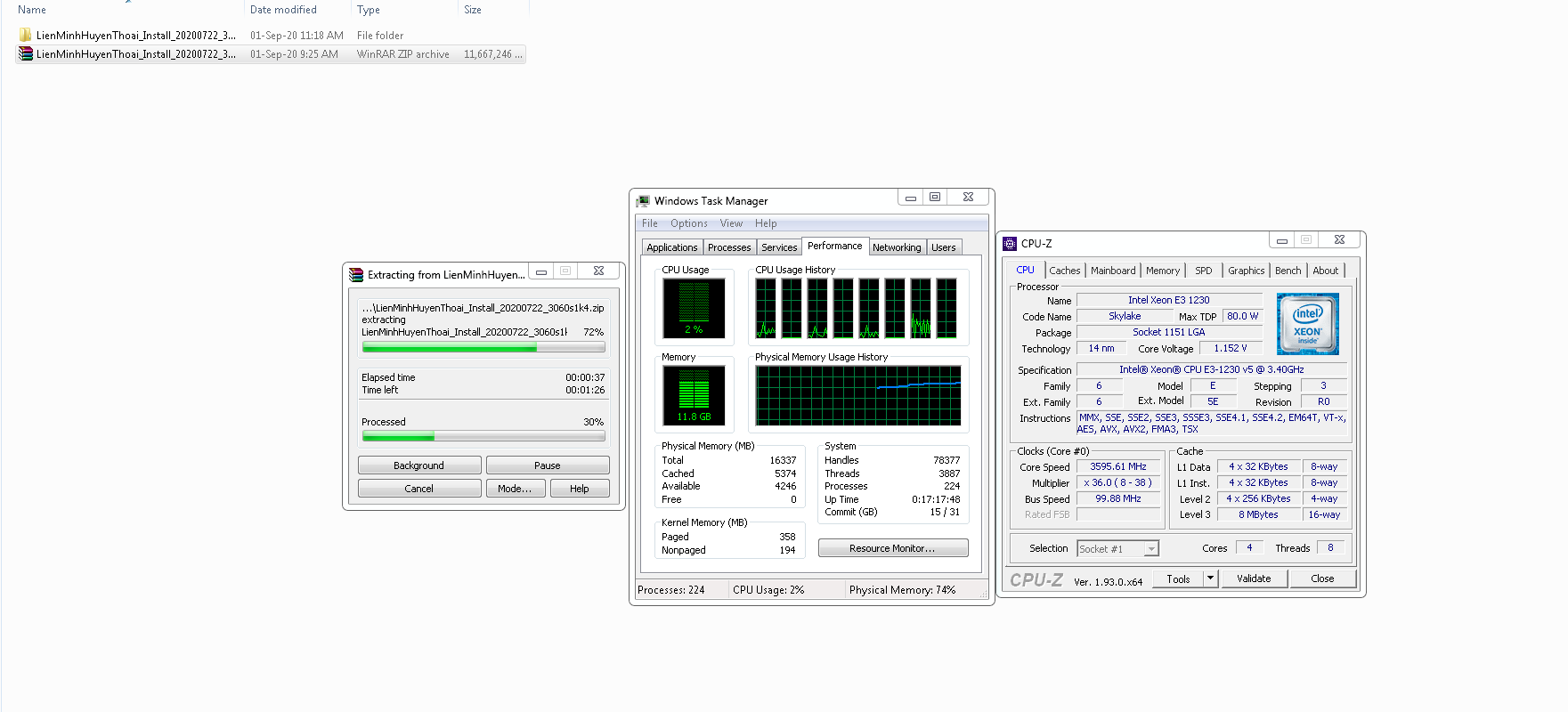Click the Mode... button

(516, 489)
